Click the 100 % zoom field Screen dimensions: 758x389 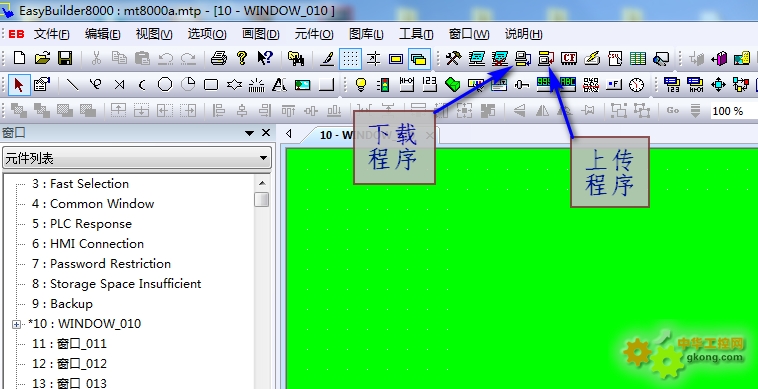click(732, 111)
